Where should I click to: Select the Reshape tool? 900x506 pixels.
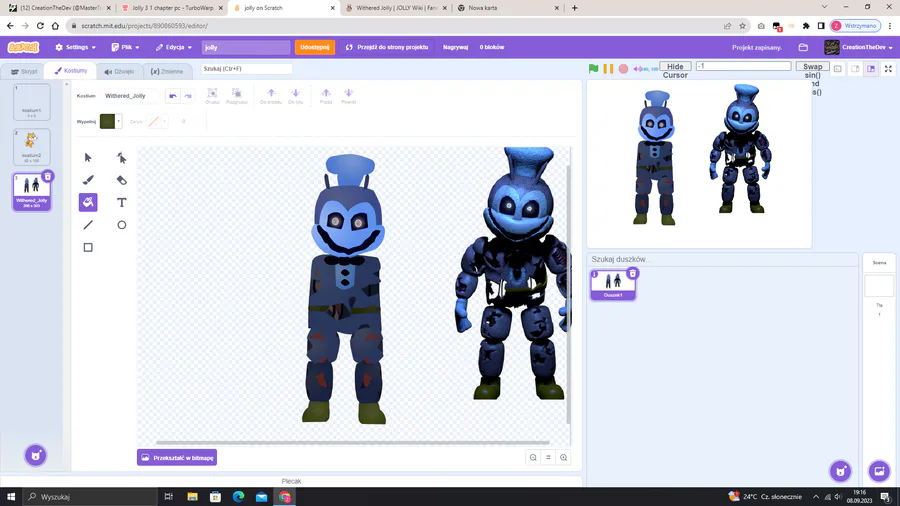tap(122, 157)
